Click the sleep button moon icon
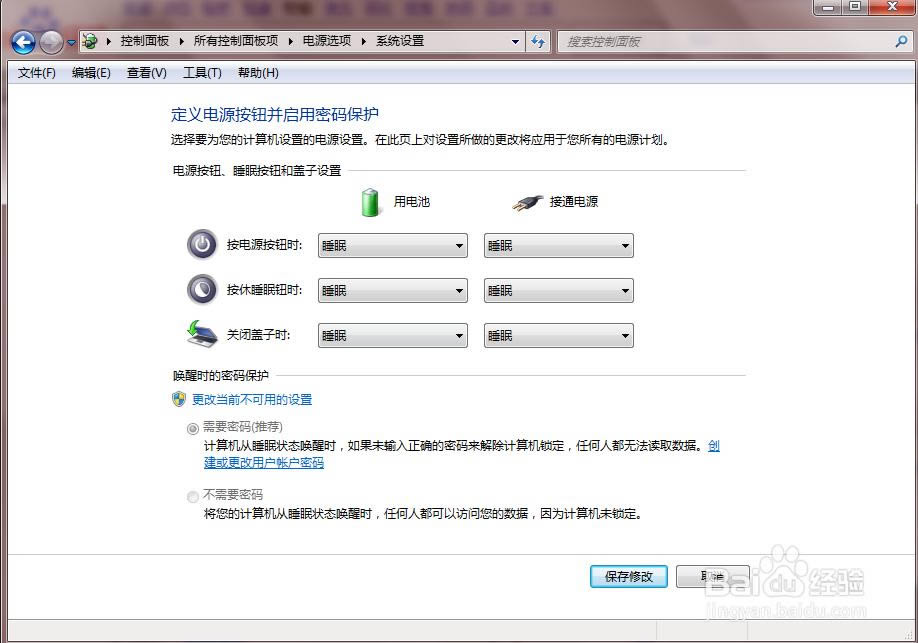The image size is (918, 643). [x=202, y=289]
